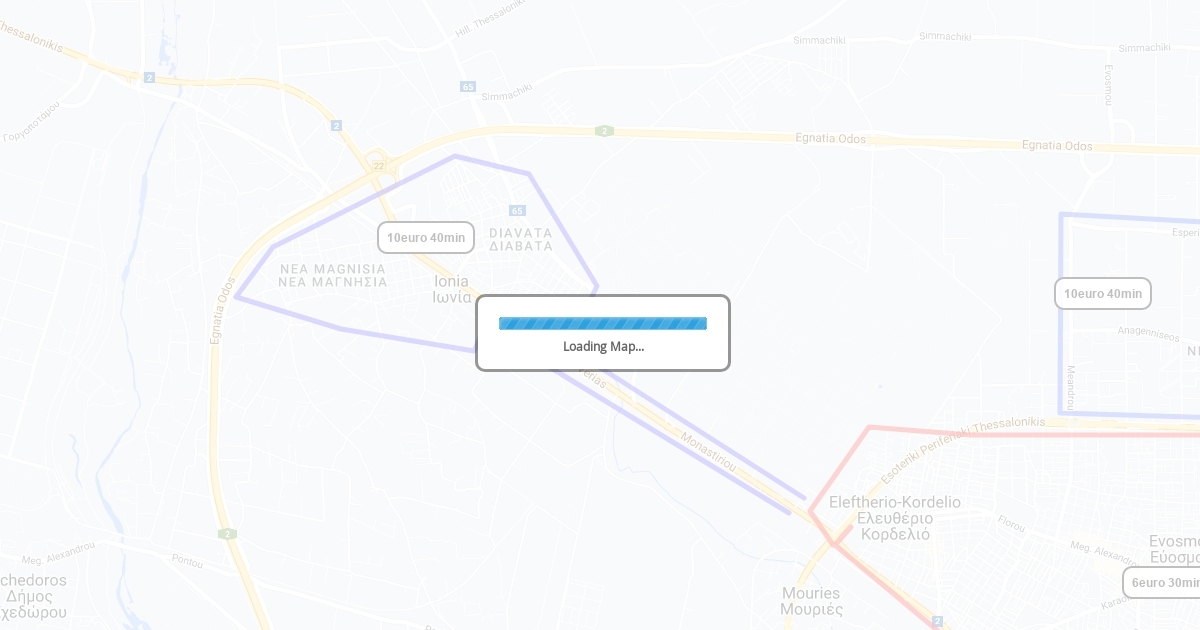Click the Loading Map... text
Image resolution: width=1200 pixels, height=630 pixels.
603,347
